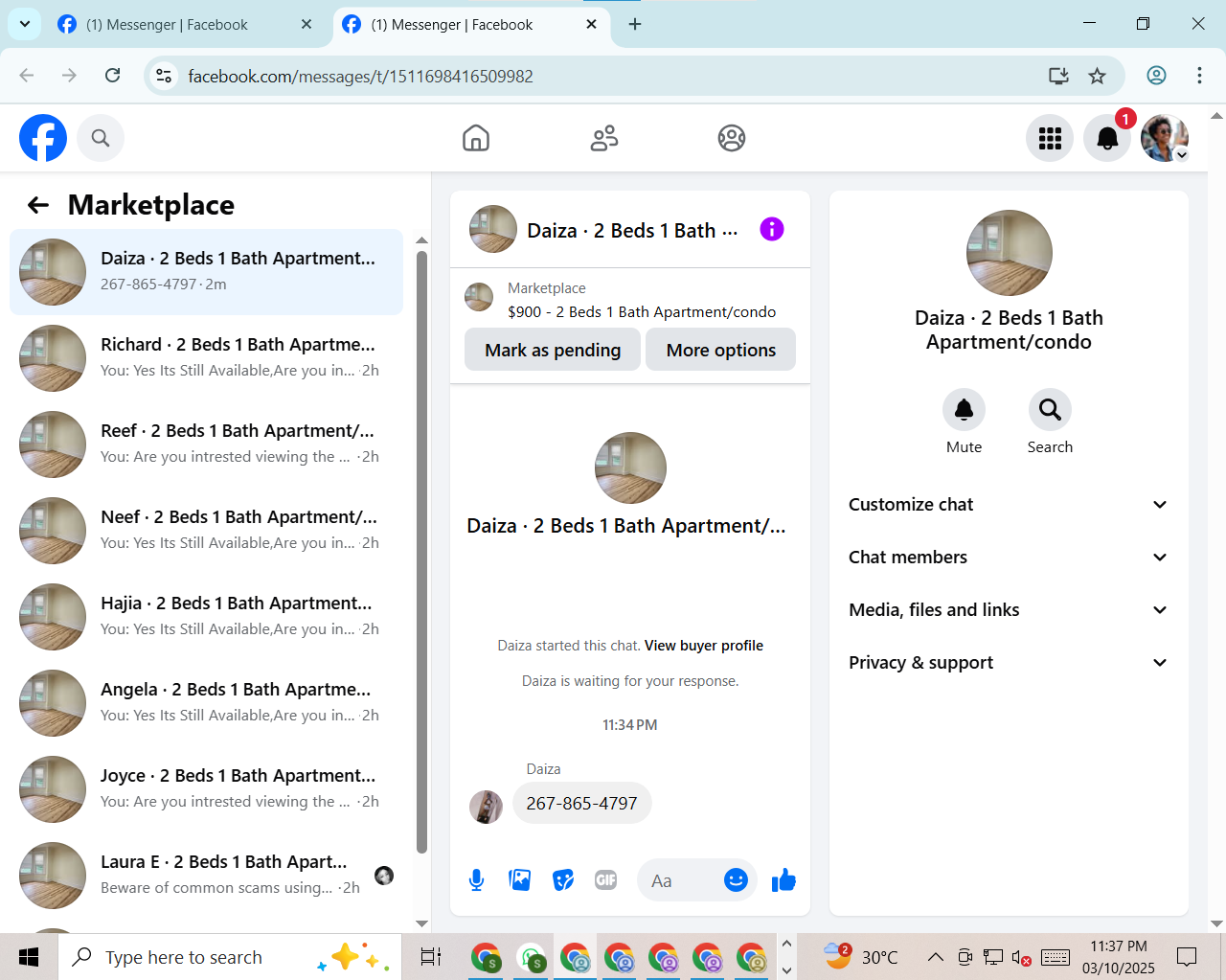Open the Friends icon
The width and height of the screenshot is (1226, 980).
click(x=604, y=138)
